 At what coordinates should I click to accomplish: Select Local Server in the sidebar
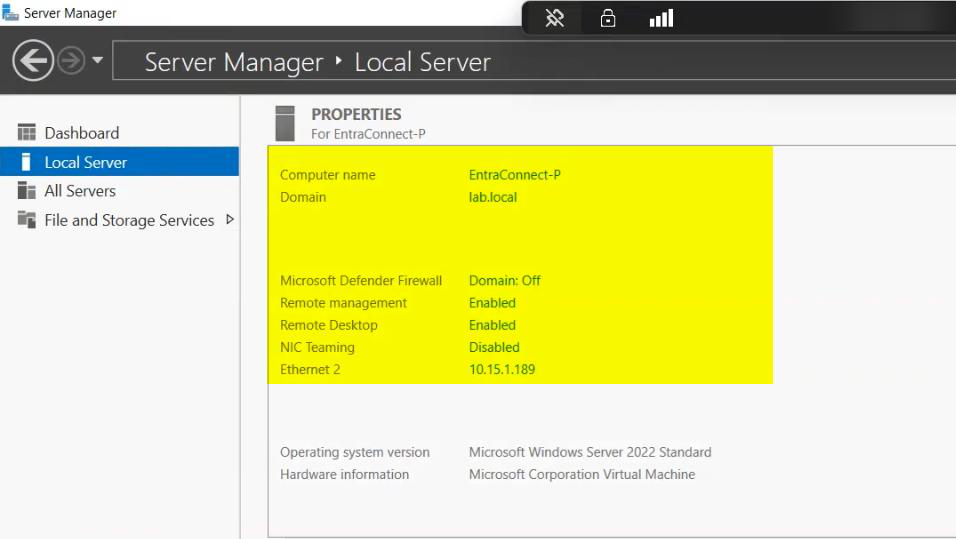pos(120,162)
